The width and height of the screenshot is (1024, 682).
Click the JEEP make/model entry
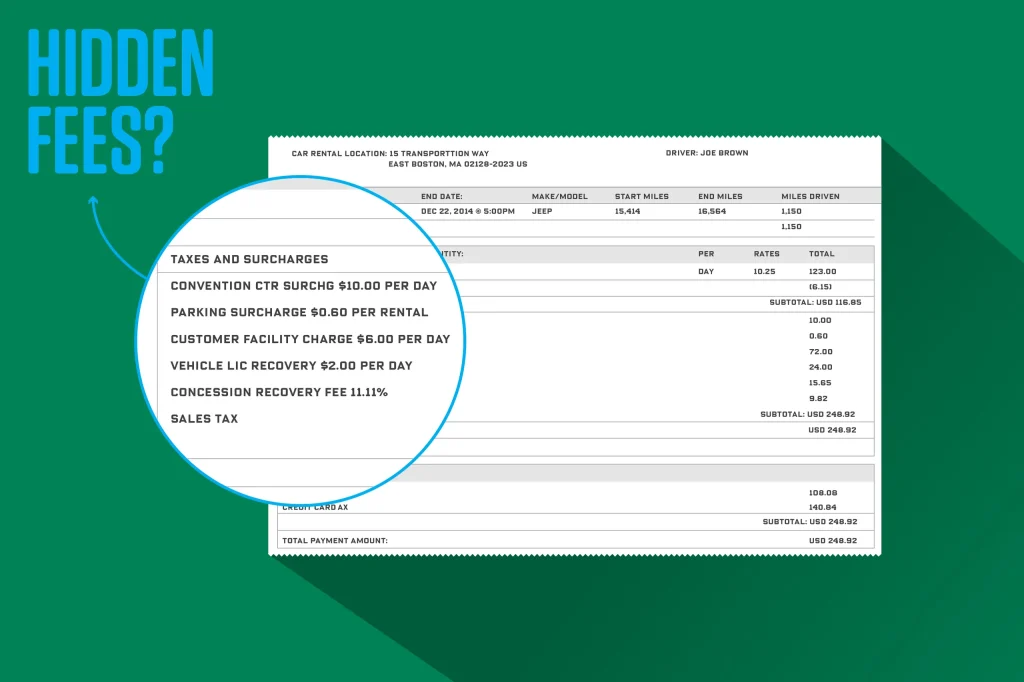pyautogui.click(x=541, y=211)
